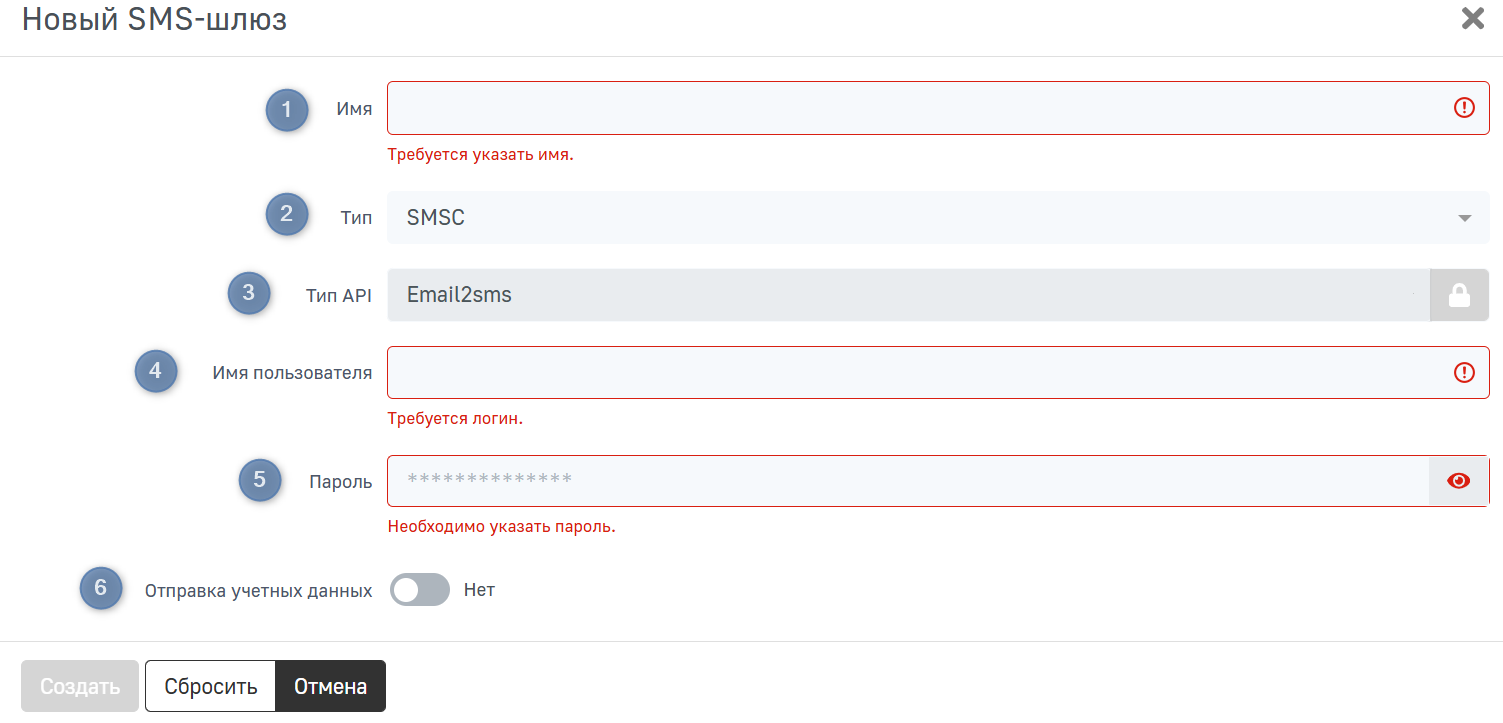Click the numbered badge 3 icon
1503x723 pixels.
click(249, 293)
